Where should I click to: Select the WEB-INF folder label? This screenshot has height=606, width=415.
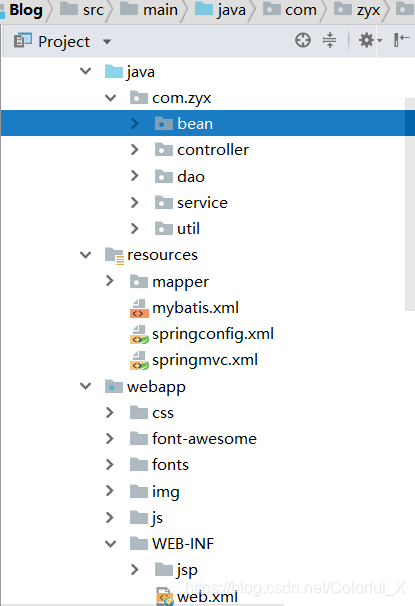(x=183, y=544)
